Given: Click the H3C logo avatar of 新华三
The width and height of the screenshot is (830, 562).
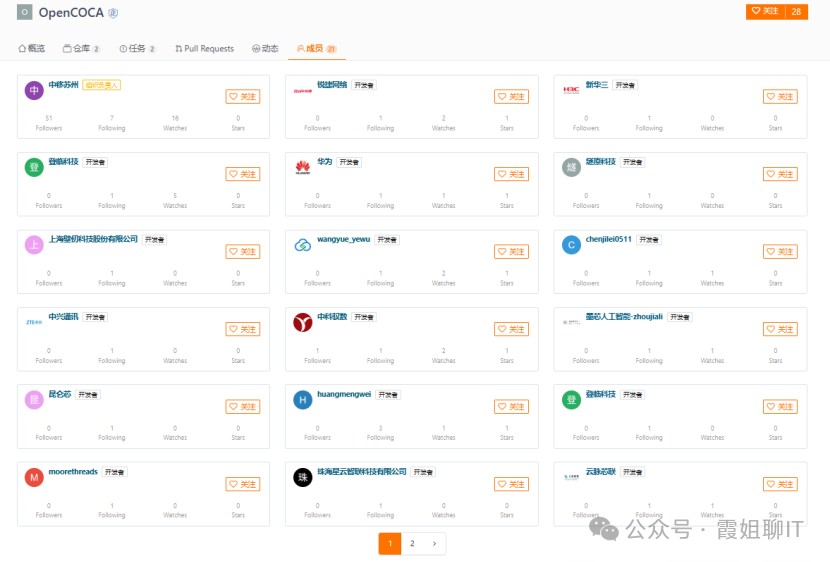Looking at the screenshot, I should [571, 90].
